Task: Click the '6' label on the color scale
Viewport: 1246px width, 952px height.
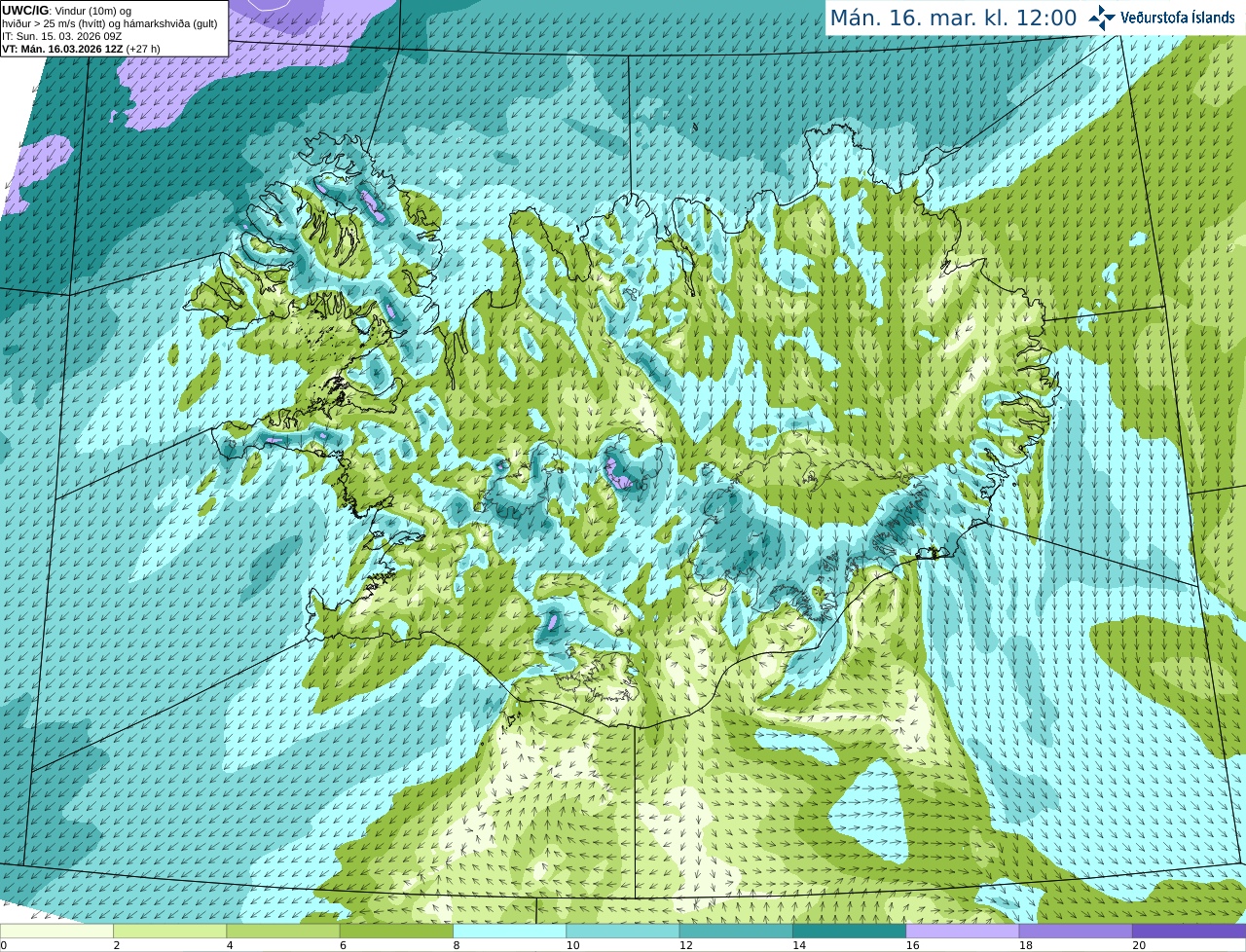Action: pyautogui.click(x=343, y=945)
